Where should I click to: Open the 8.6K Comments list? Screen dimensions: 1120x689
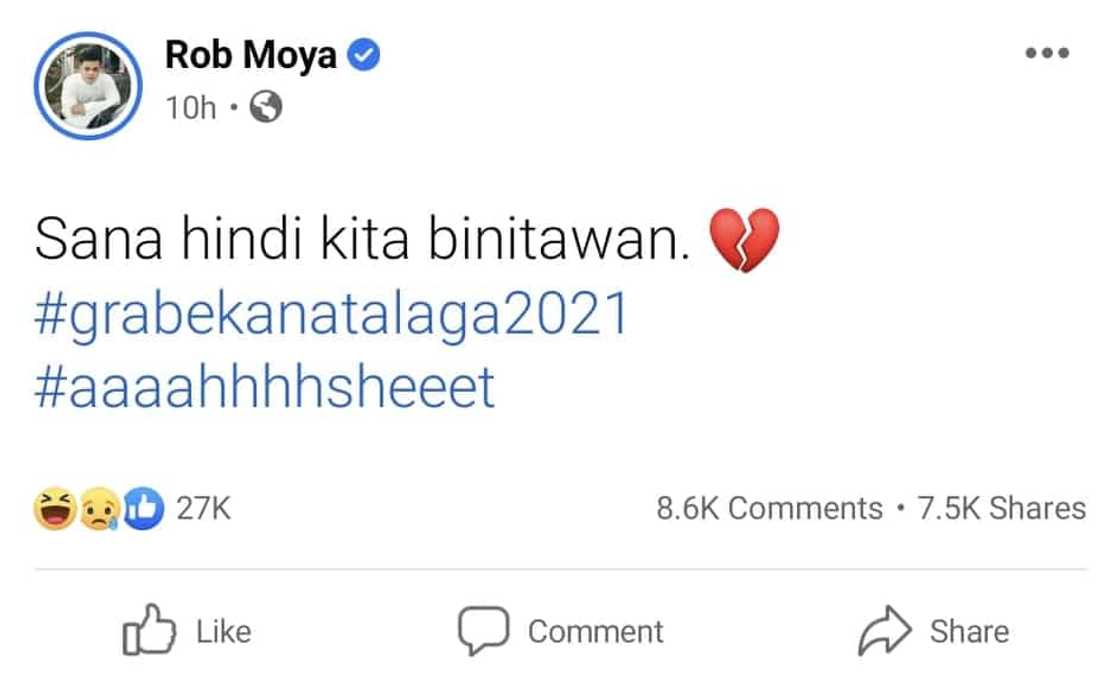point(769,508)
